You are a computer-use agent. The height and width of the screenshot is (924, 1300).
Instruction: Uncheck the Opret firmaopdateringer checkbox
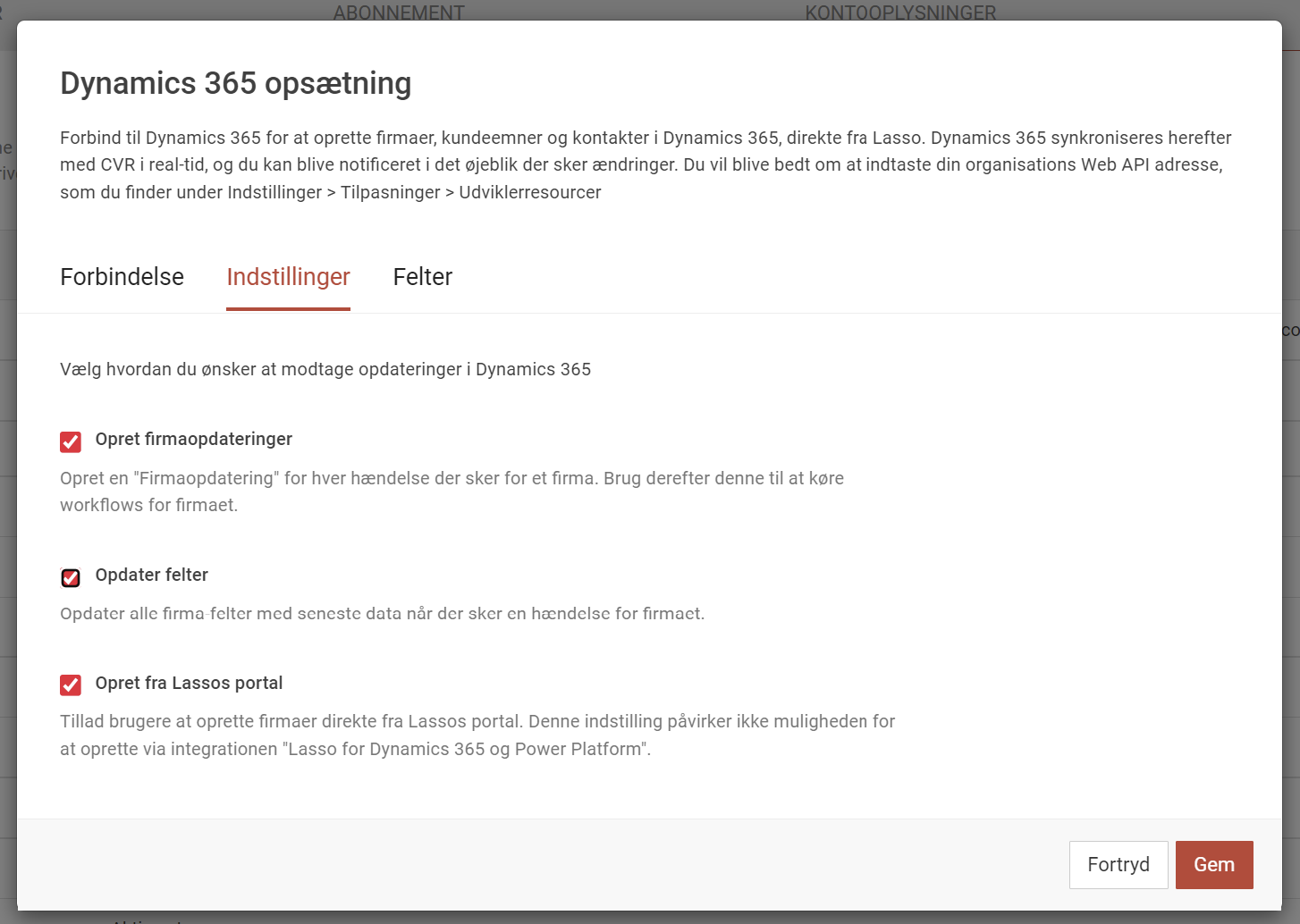(71, 441)
